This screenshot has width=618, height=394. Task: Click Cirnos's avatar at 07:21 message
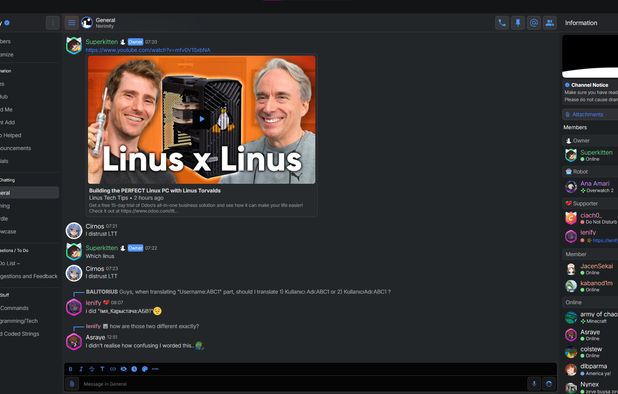click(74, 230)
